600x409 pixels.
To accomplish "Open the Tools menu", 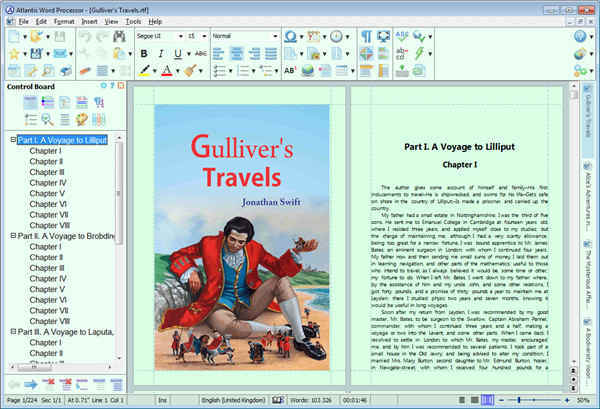I will [133, 21].
